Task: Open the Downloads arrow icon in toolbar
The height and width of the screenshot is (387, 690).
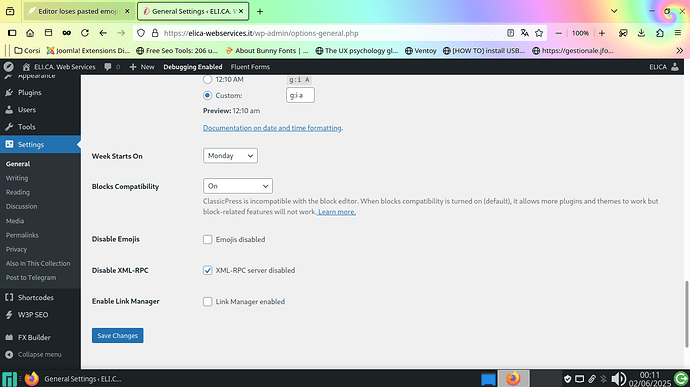Action: pyautogui.click(x=641, y=33)
